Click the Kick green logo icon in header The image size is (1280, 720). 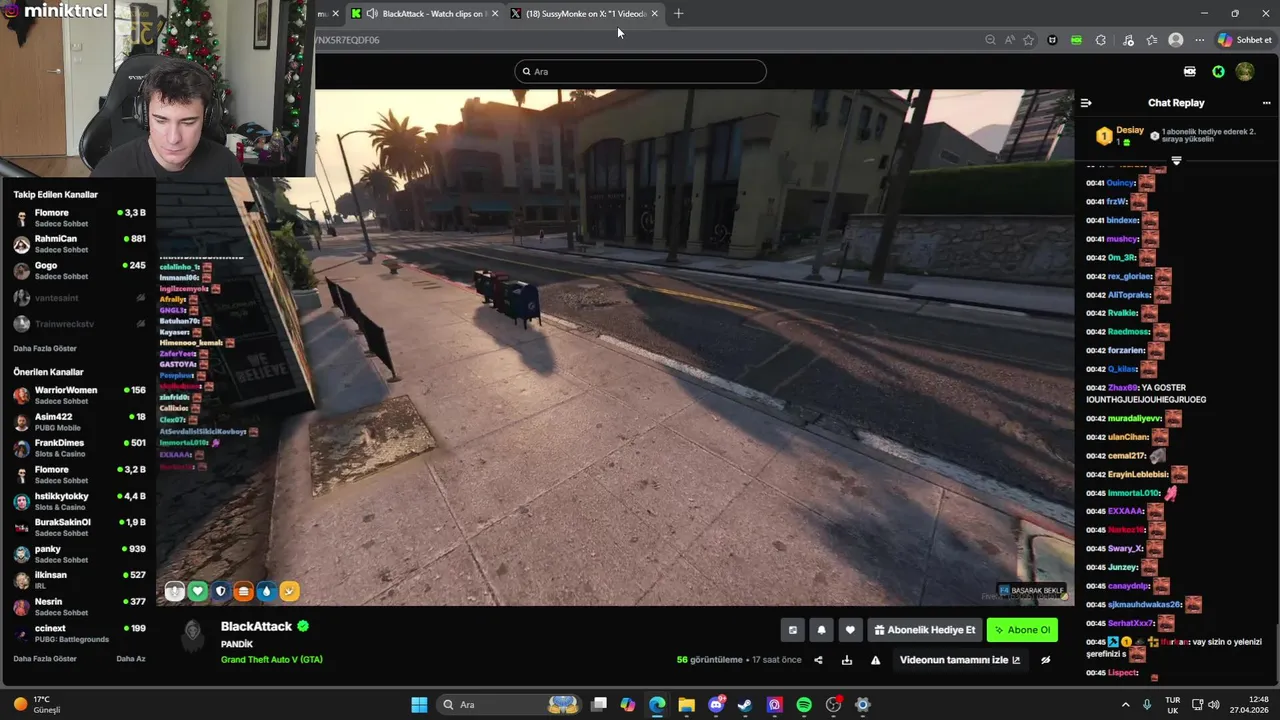point(1218,72)
